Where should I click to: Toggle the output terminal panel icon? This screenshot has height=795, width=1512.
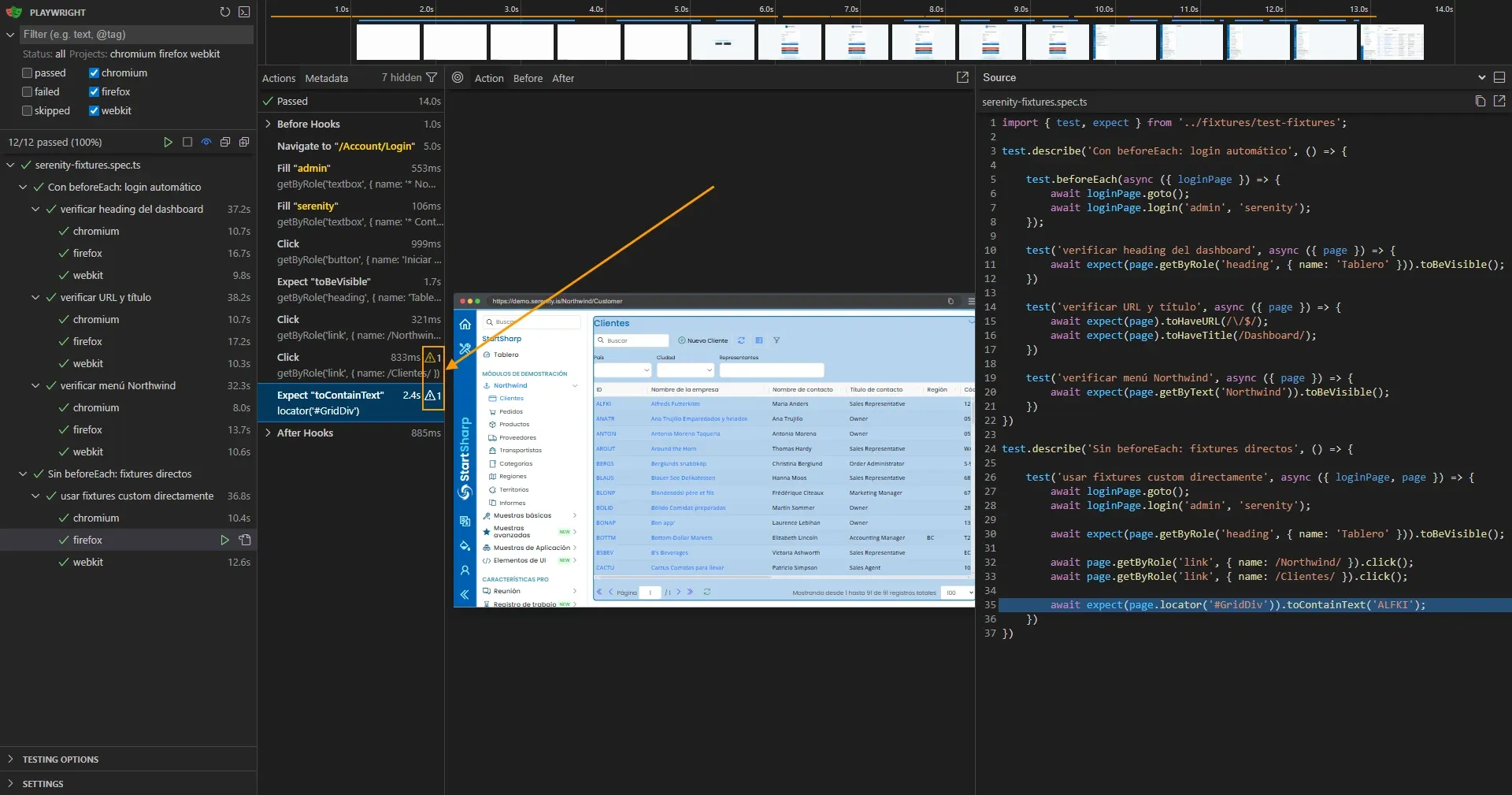pos(244,12)
